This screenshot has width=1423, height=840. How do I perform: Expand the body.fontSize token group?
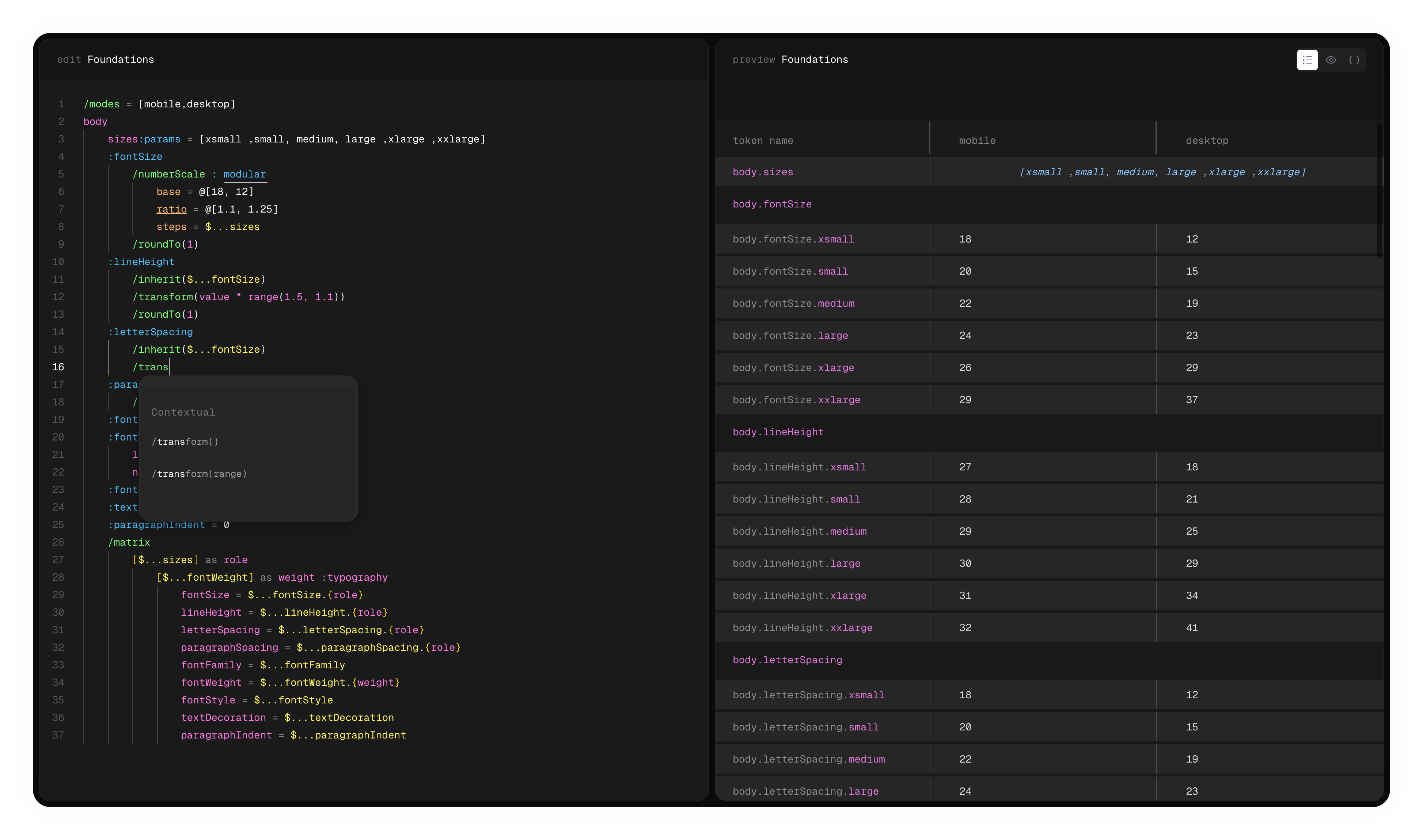(x=773, y=205)
